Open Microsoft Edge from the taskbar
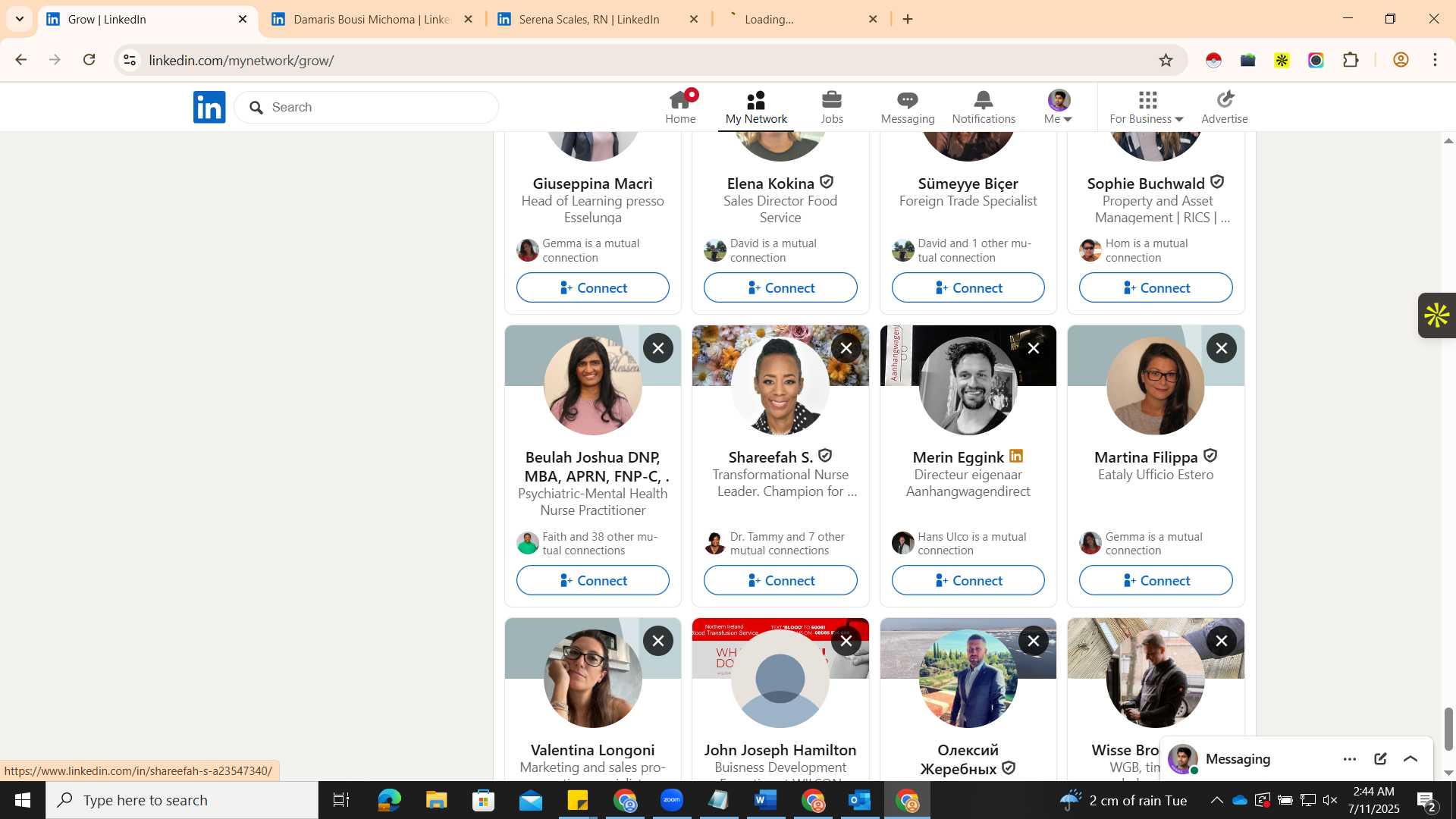Screen dimensions: 1456x819 [389, 800]
